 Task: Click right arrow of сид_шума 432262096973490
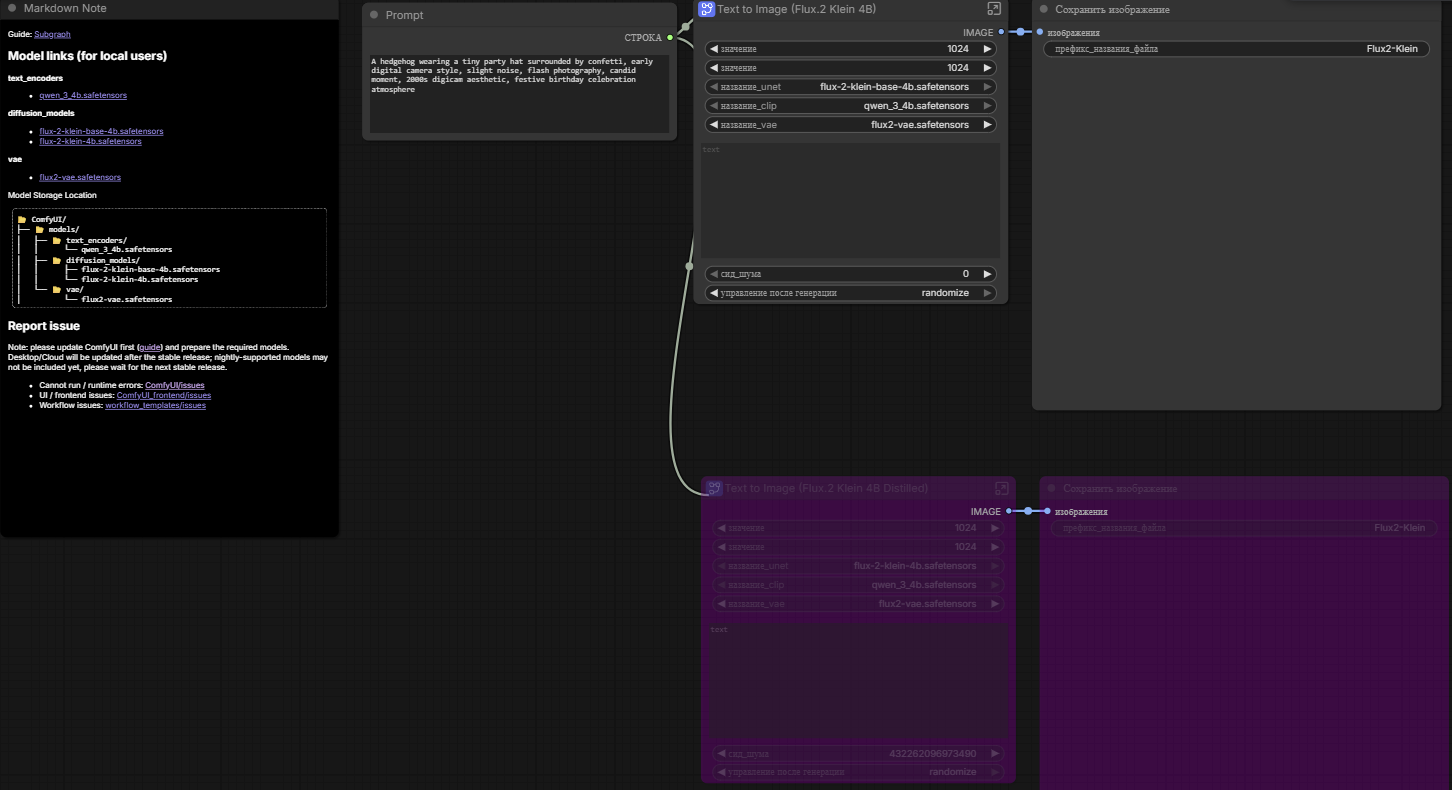995,753
